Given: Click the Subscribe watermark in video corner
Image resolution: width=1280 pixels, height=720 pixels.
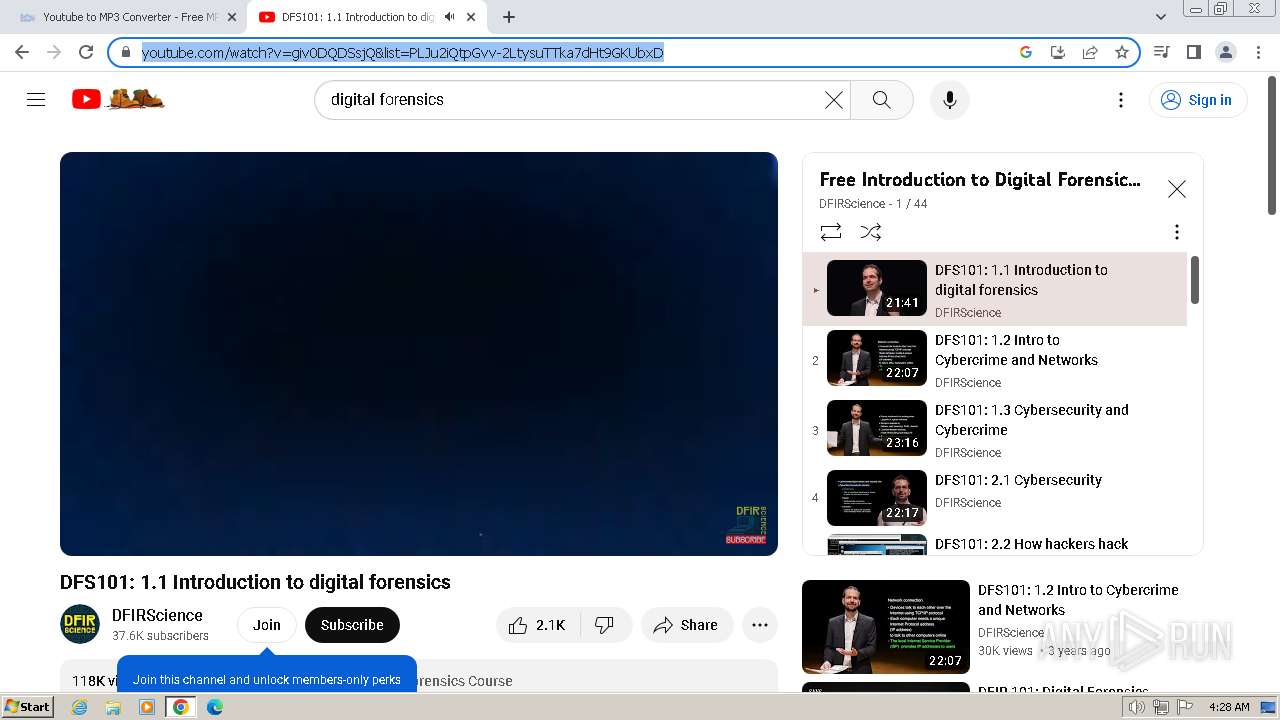Looking at the screenshot, I should click(746, 527).
